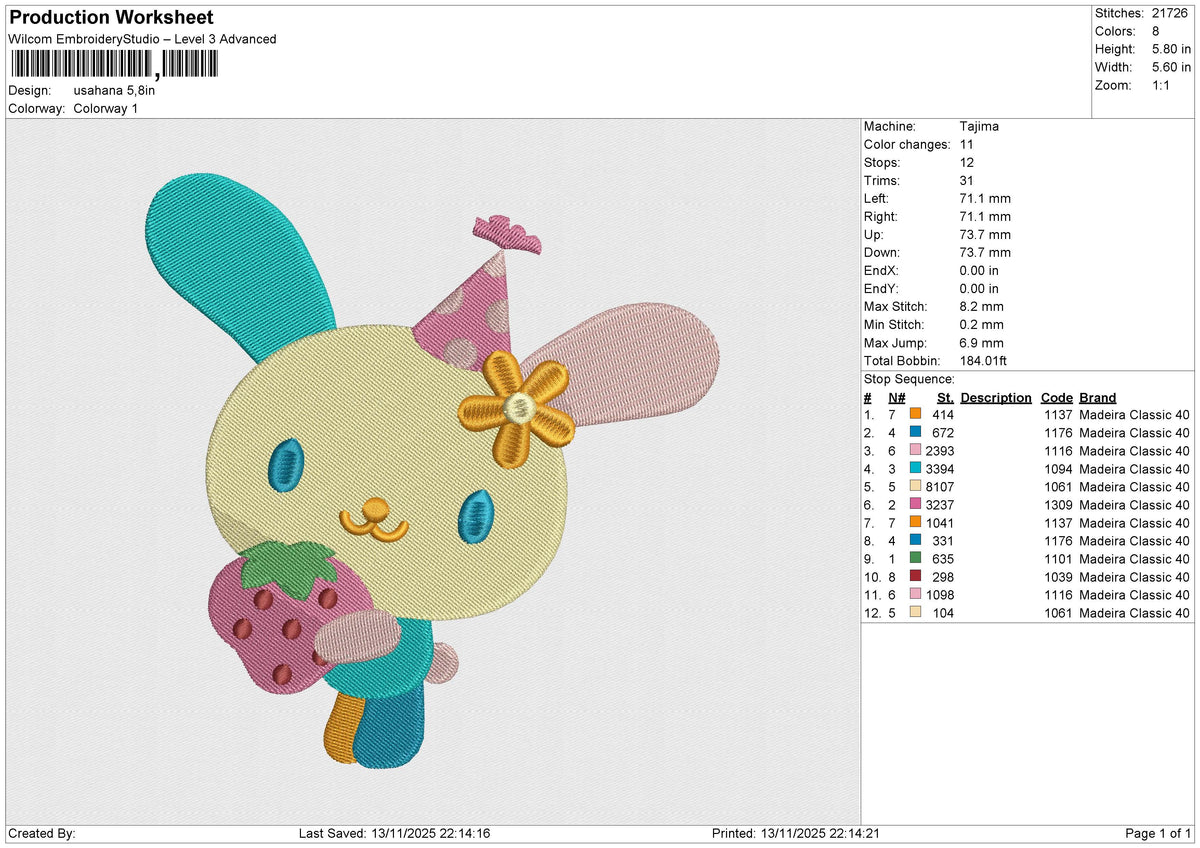
Task: Click stitch count '414' in row 1
Action: [x=943, y=415]
